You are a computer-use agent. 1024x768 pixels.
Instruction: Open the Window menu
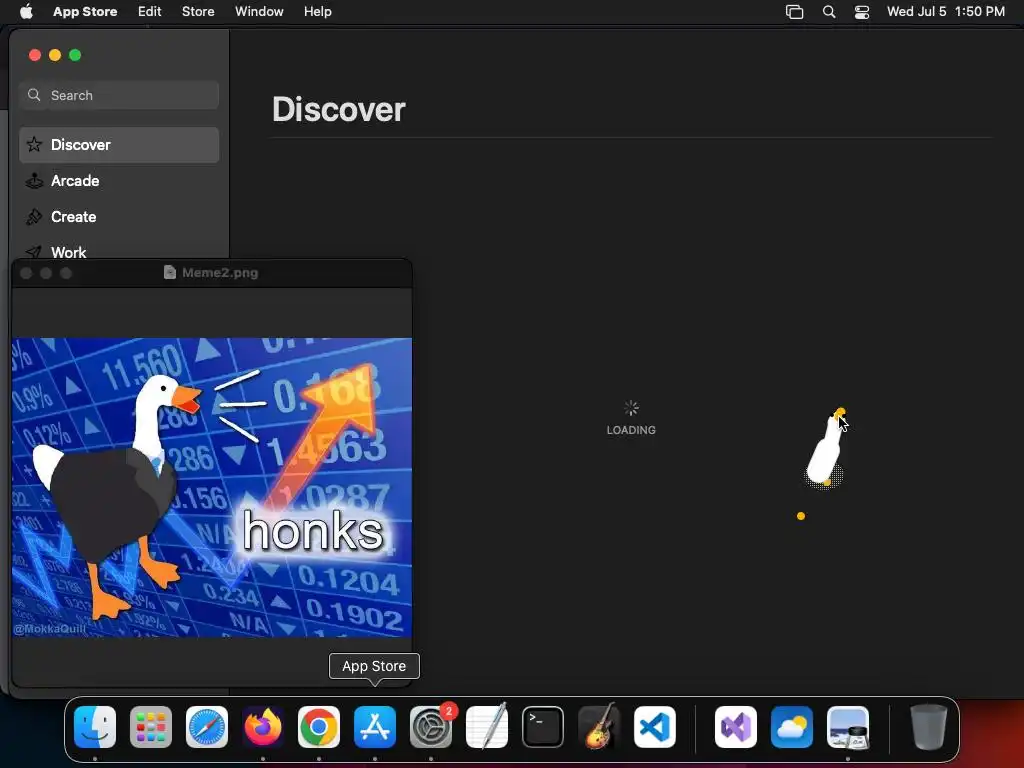click(259, 11)
